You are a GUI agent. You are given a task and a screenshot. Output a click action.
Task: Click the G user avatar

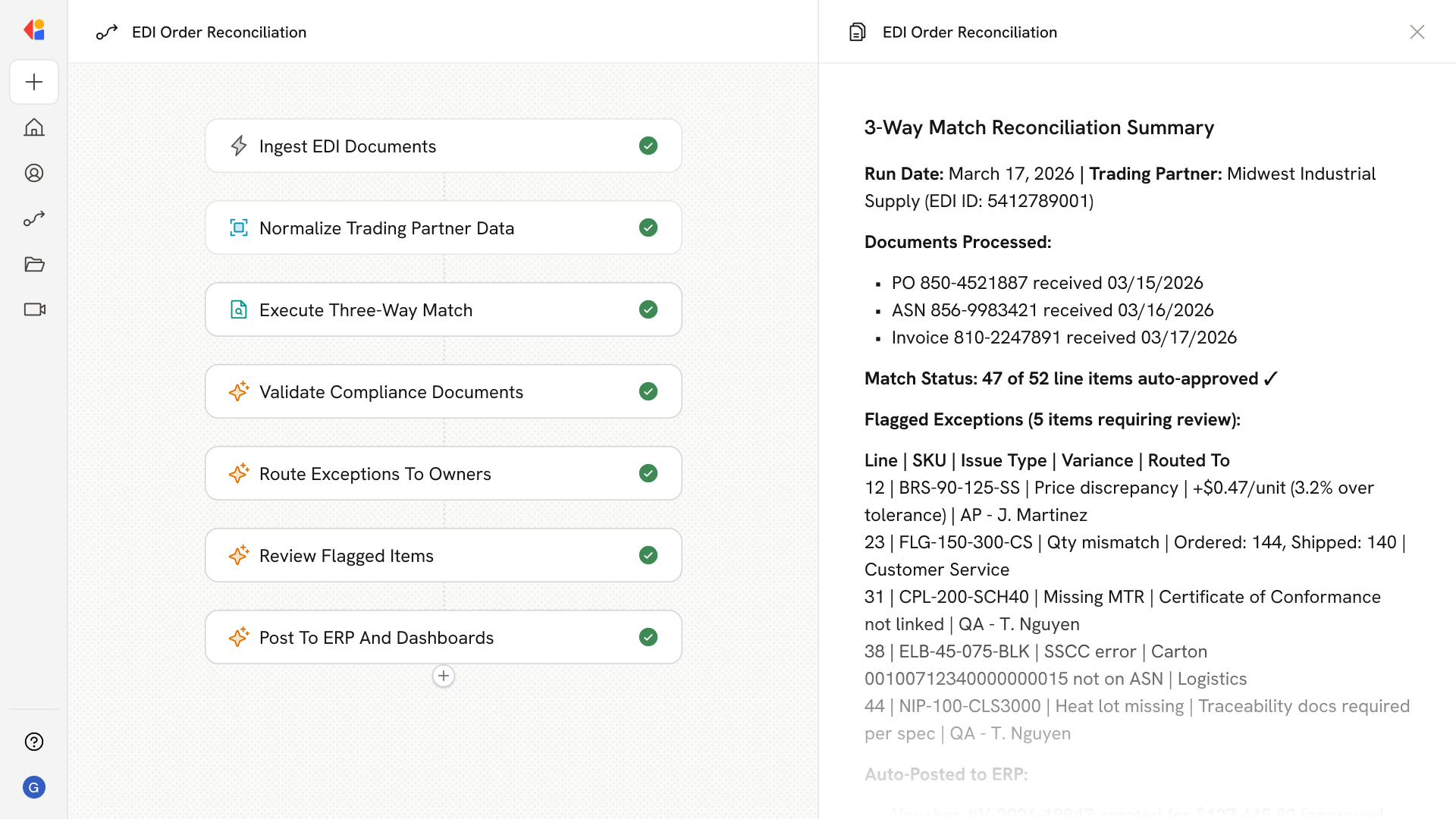point(34,787)
